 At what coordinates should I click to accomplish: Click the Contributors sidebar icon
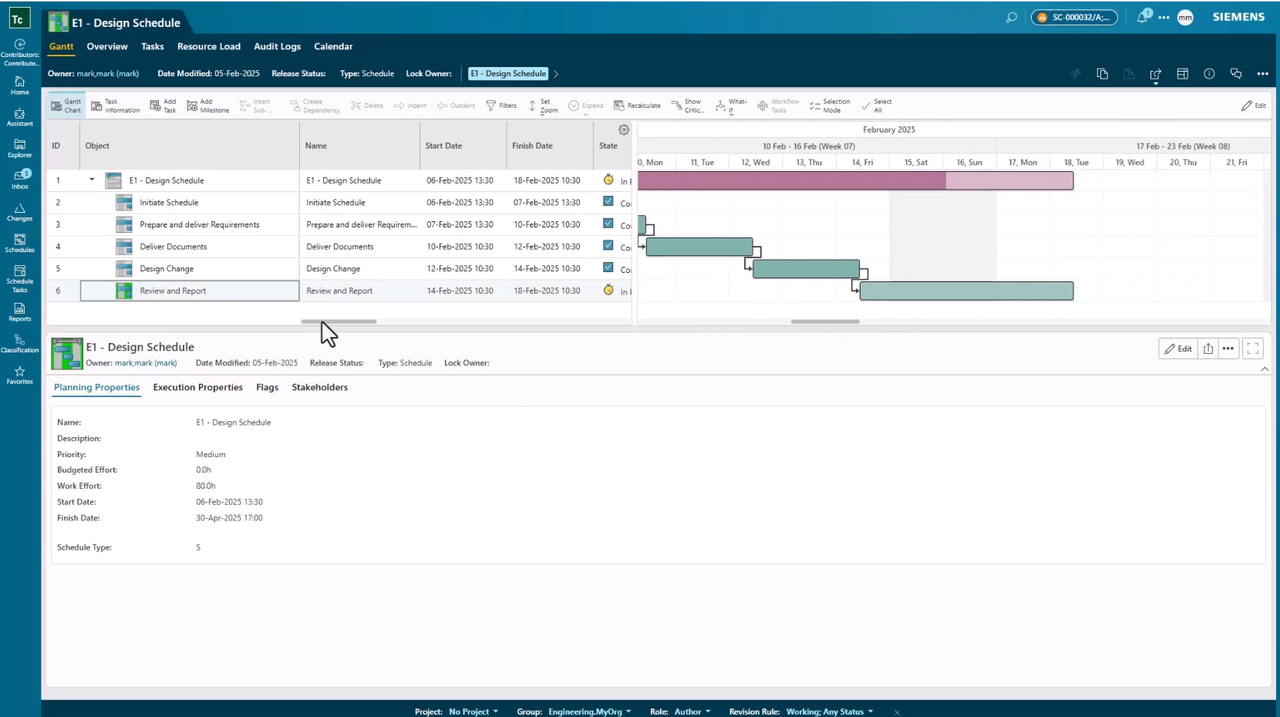tap(19, 52)
